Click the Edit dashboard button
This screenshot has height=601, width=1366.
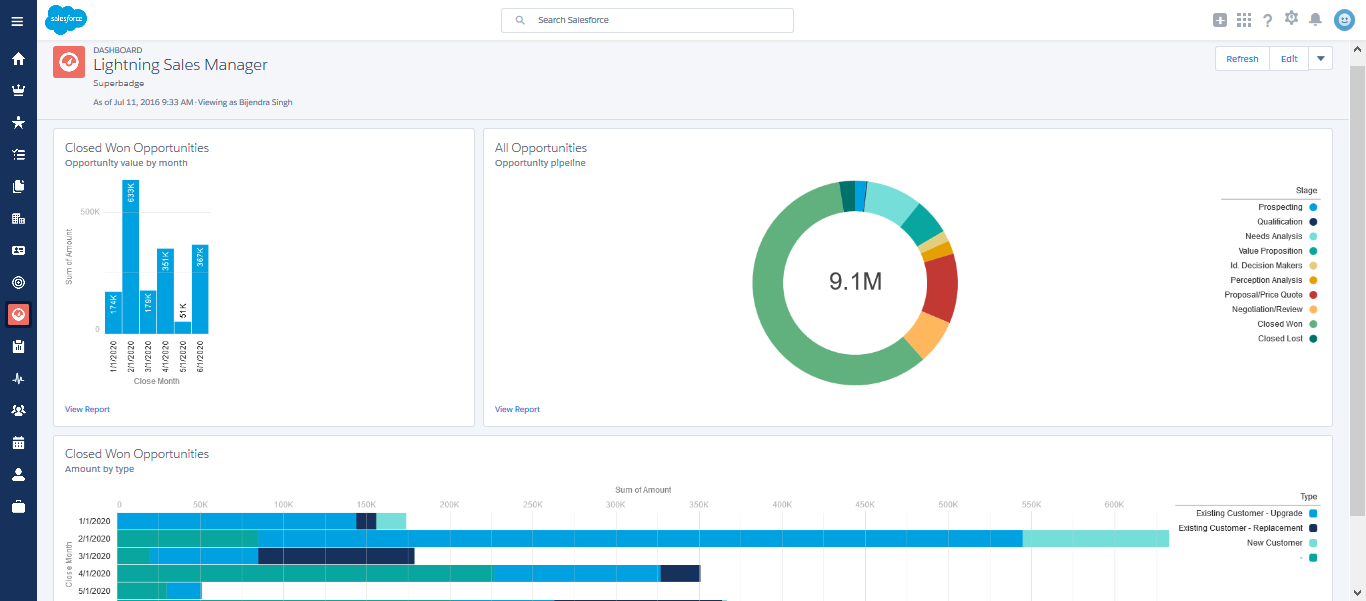(x=1289, y=58)
